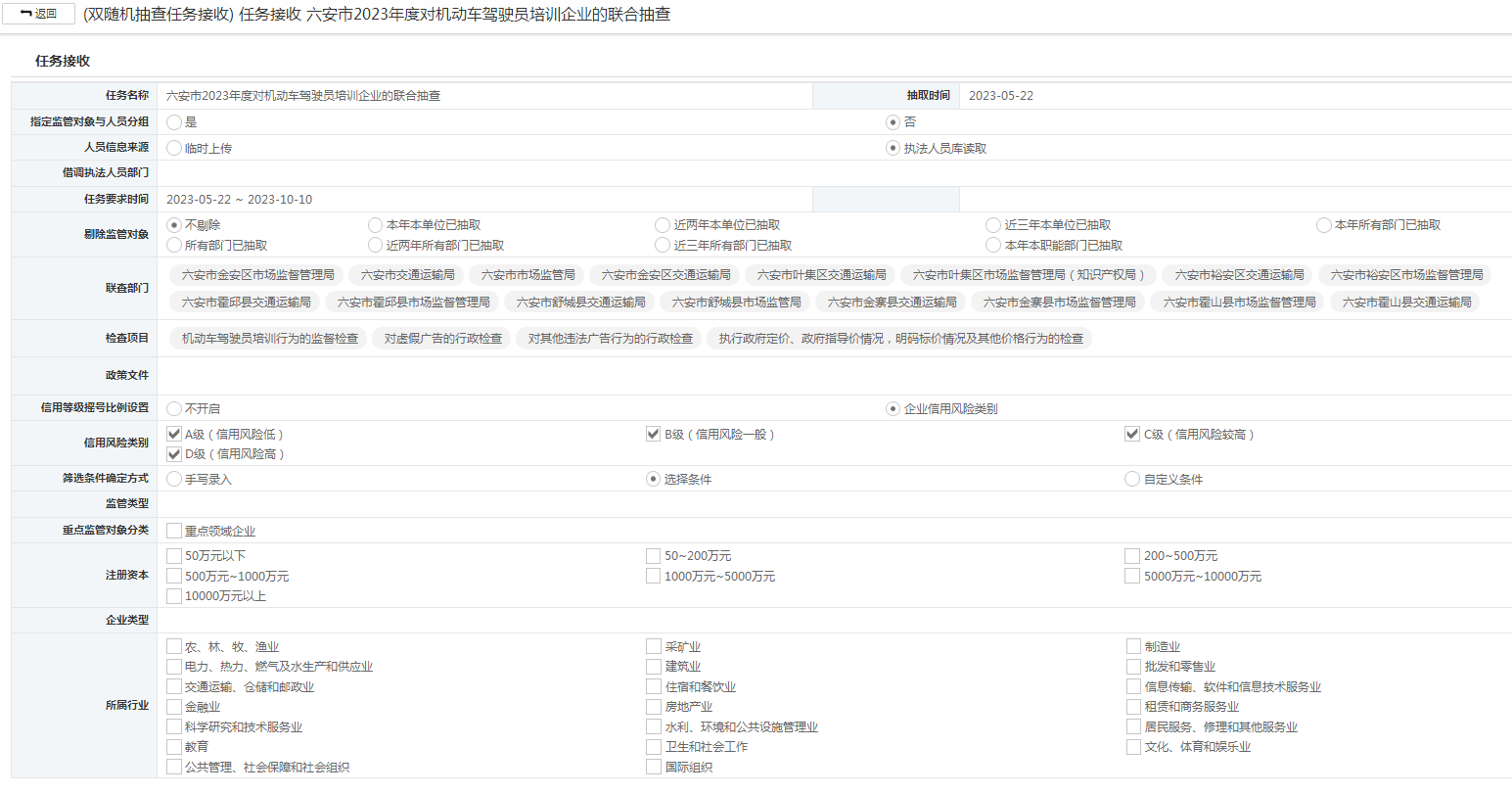The height and width of the screenshot is (794, 1512).
Task: Click the 任务名称 text field
Action: [x=484, y=96]
